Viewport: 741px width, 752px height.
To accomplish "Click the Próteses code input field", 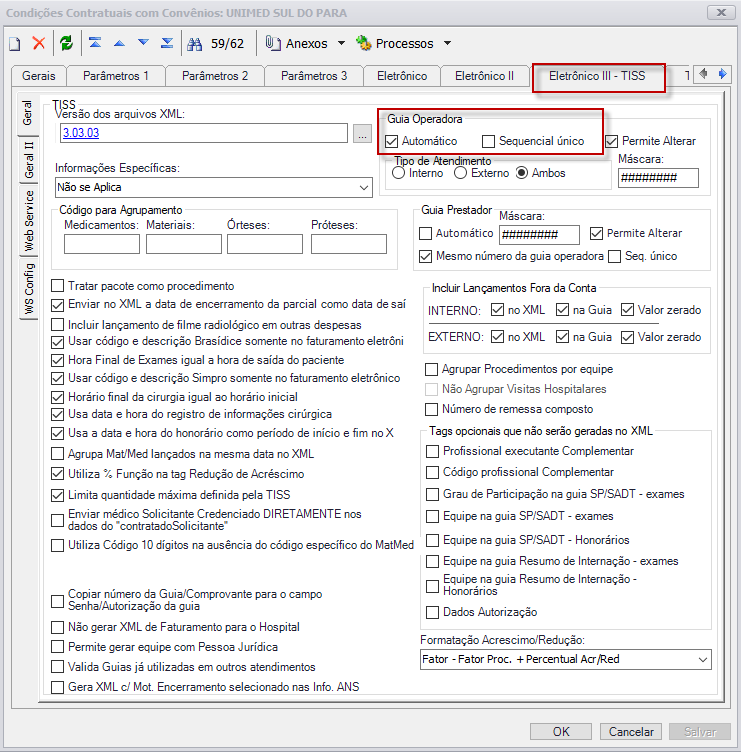I will point(349,244).
